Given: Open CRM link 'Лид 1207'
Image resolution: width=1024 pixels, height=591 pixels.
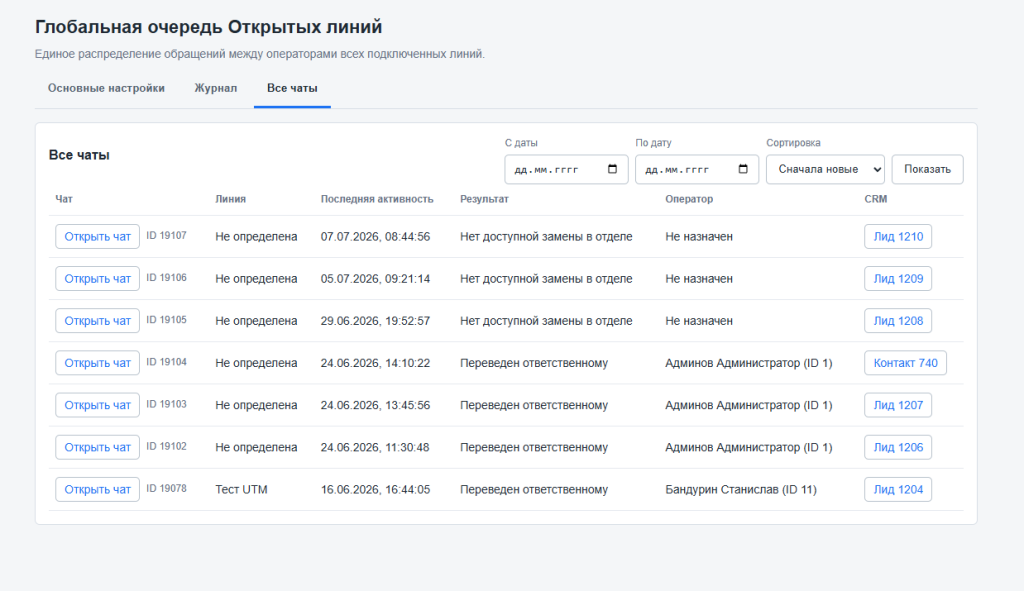Looking at the screenshot, I should pos(898,405).
